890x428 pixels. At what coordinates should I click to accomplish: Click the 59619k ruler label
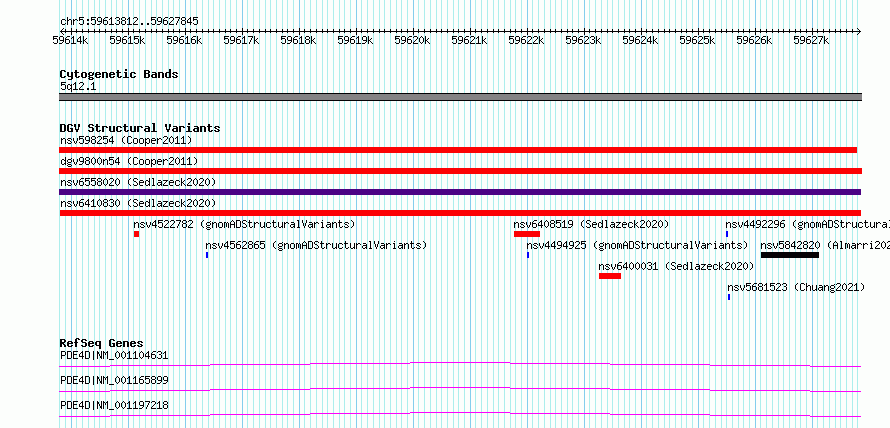[355, 40]
